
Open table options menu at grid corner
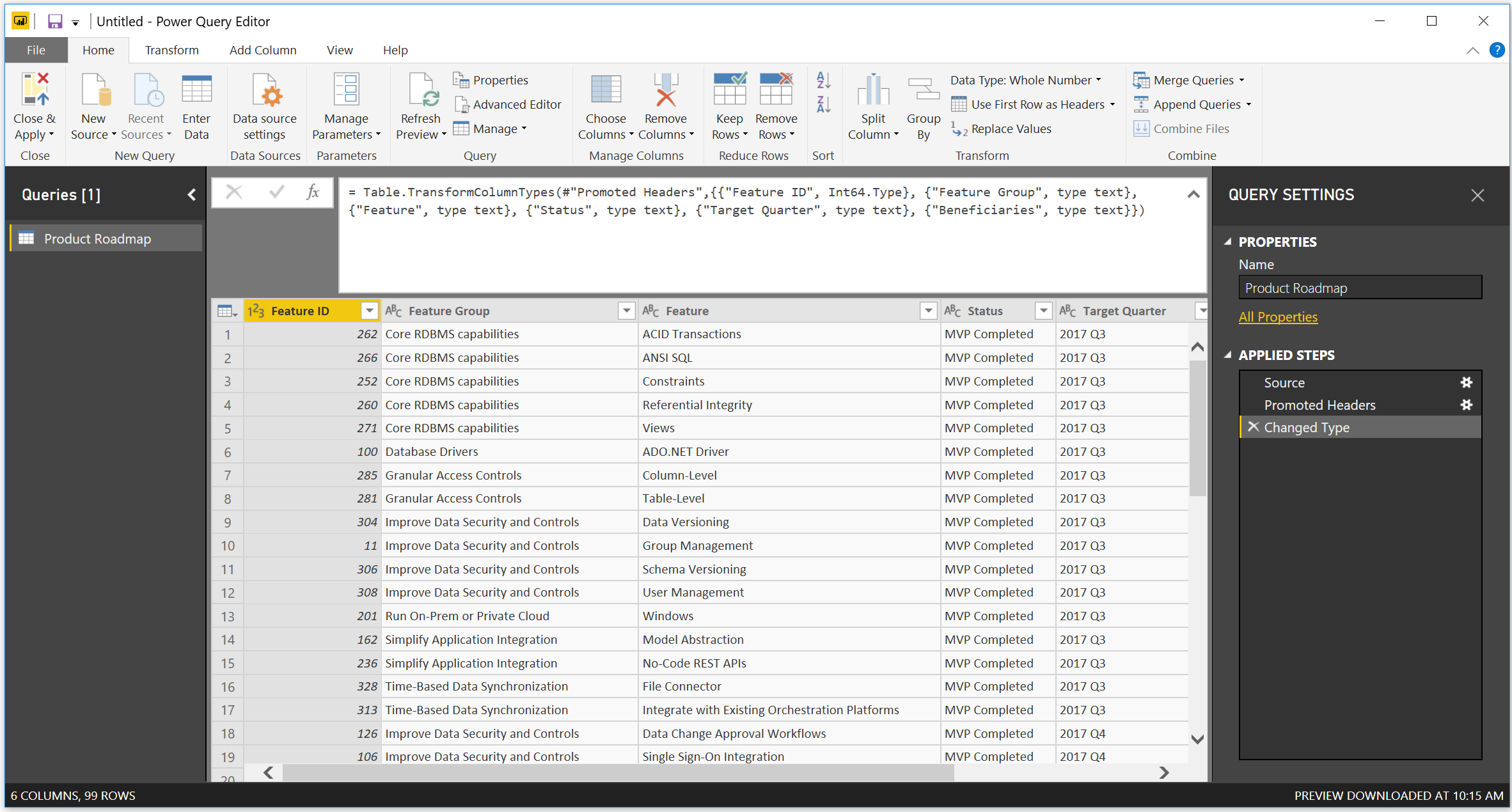227,311
